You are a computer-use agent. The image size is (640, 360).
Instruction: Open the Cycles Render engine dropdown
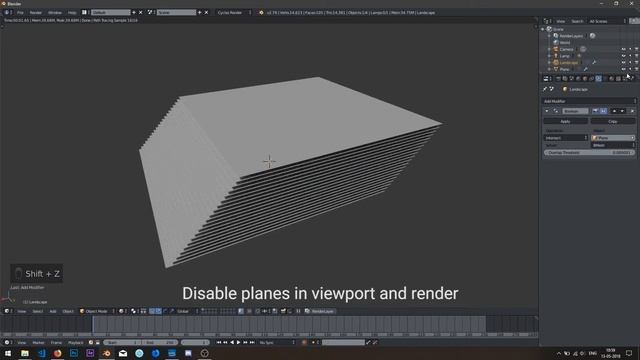tap(233, 13)
